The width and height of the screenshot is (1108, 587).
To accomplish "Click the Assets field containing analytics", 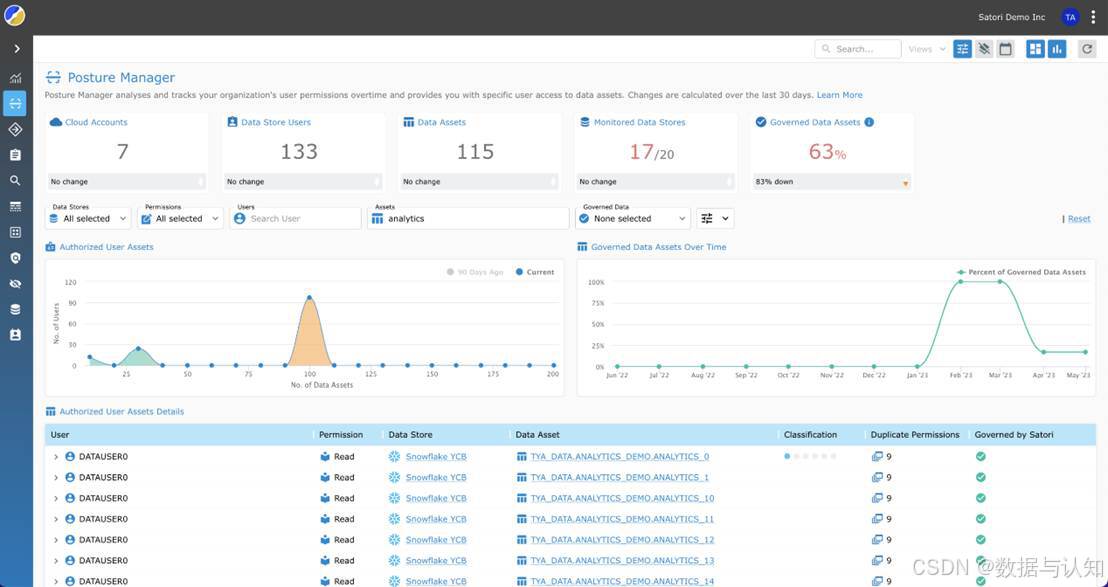I will point(468,218).
